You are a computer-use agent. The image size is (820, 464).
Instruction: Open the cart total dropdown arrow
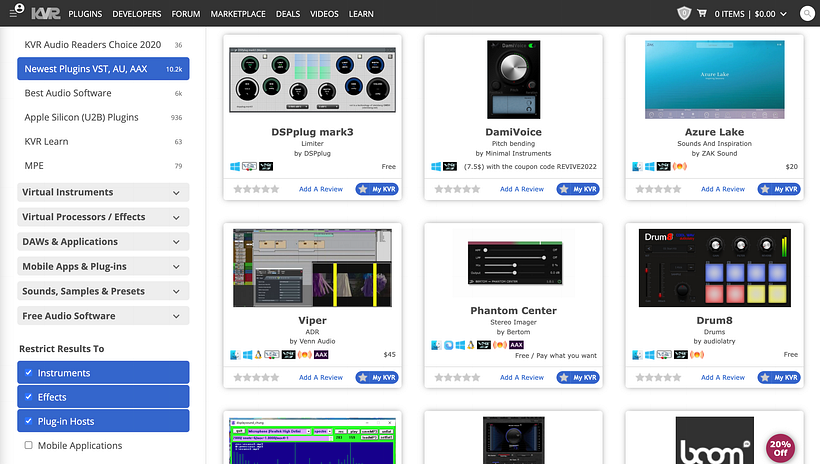tap(783, 14)
